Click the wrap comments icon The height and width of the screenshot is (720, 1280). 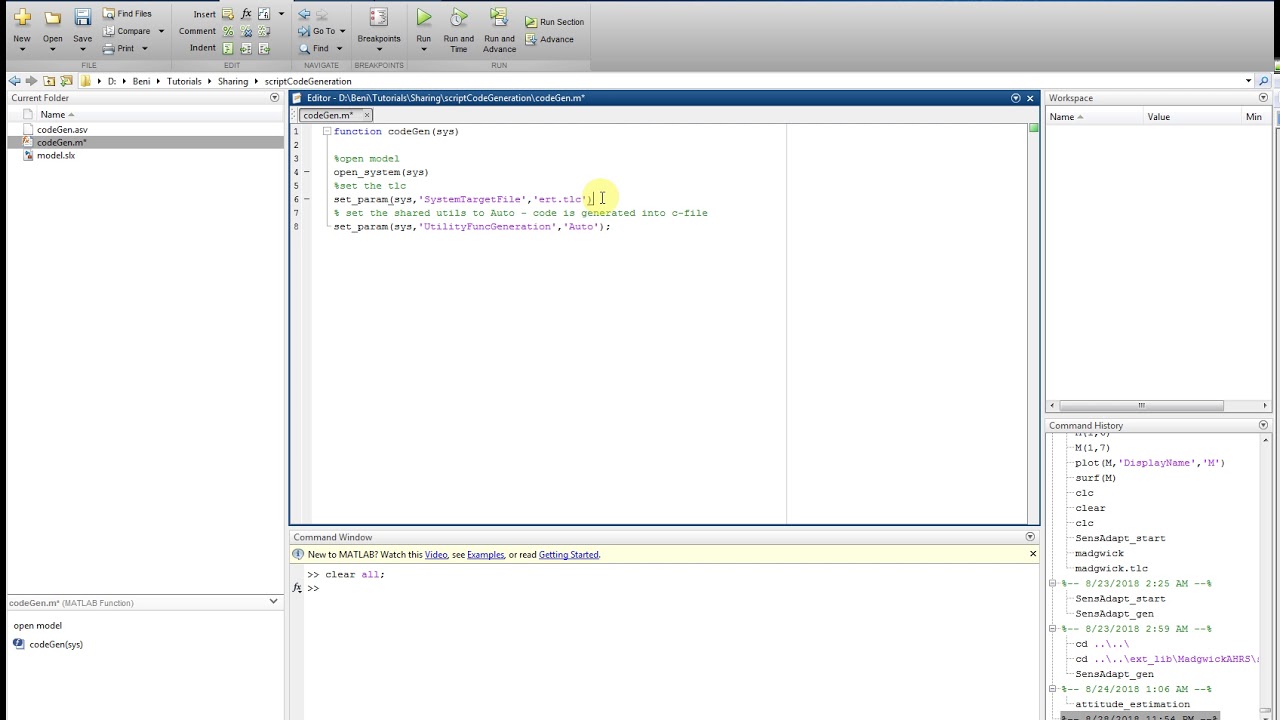(x=264, y=31)
